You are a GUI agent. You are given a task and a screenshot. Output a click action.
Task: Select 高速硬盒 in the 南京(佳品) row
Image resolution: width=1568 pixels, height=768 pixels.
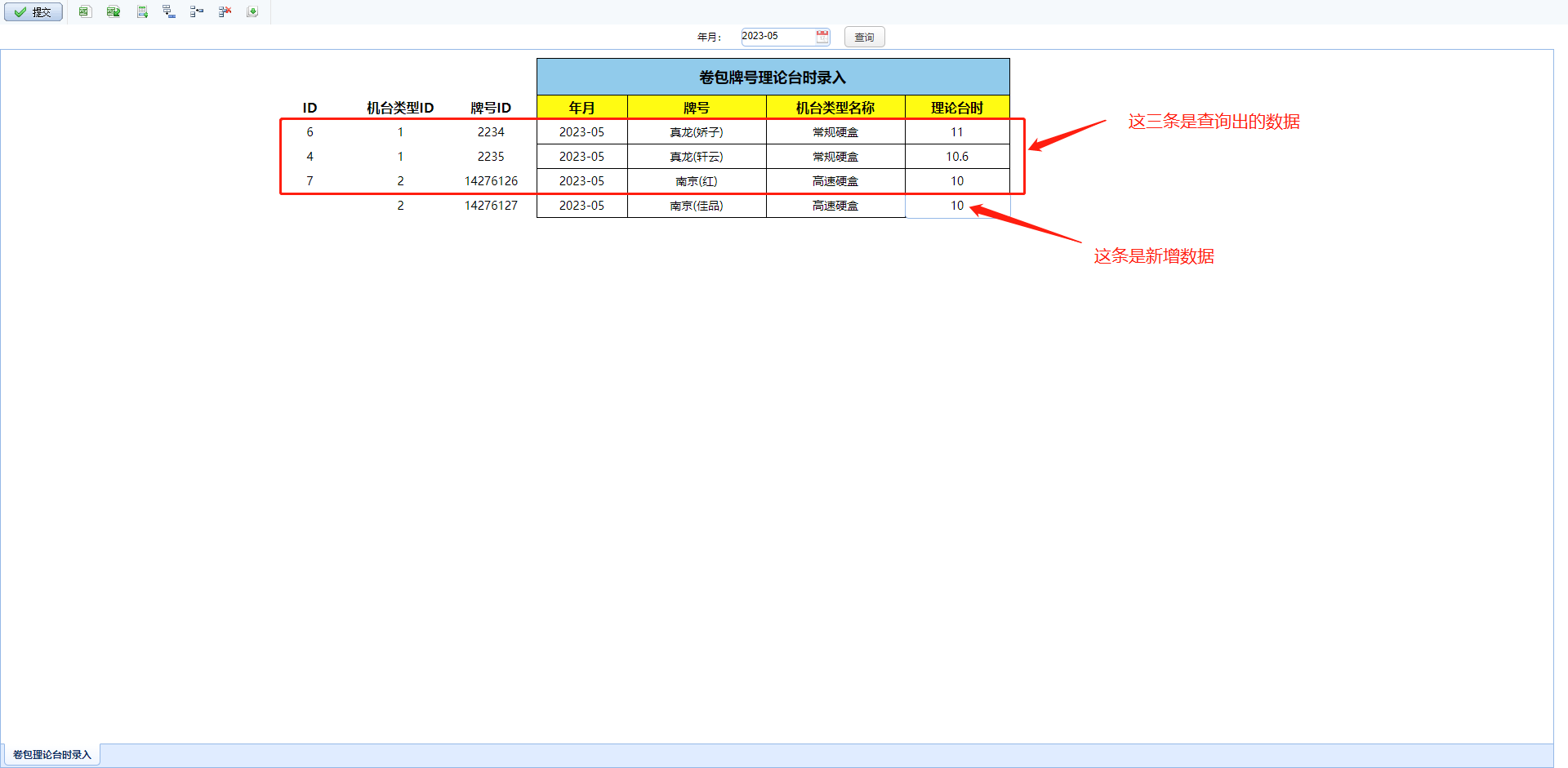click(835, 206)
